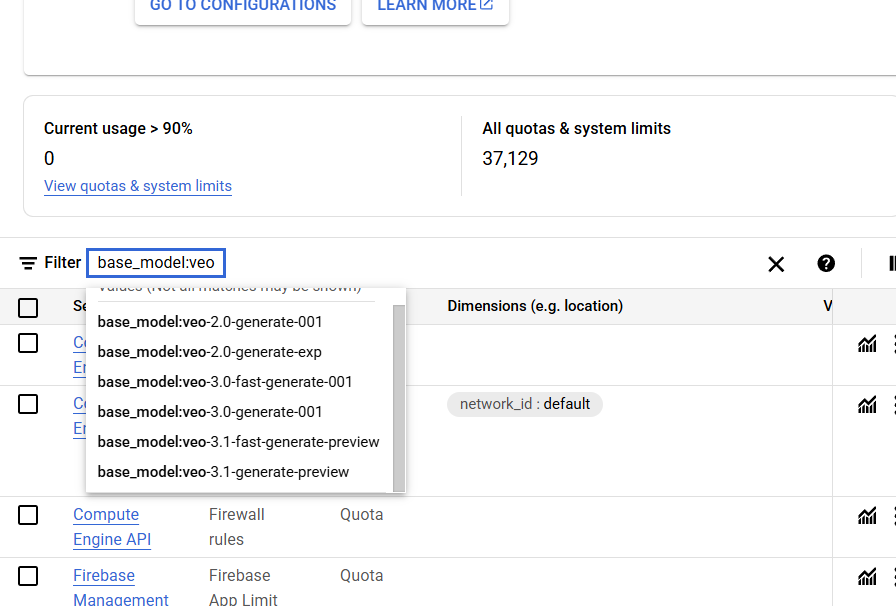
Task: Open external link icon on LEARN MORE
Action: tap(486, 5)
